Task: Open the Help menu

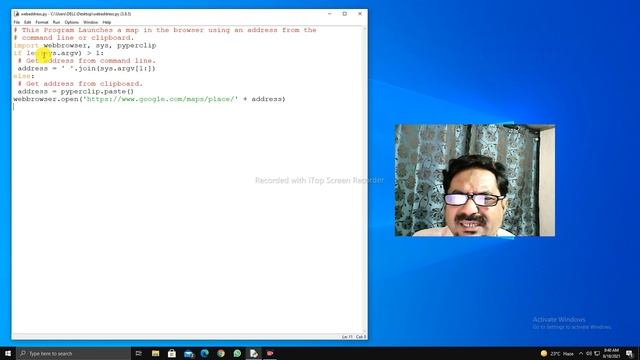Action: [x=107, y=22]
